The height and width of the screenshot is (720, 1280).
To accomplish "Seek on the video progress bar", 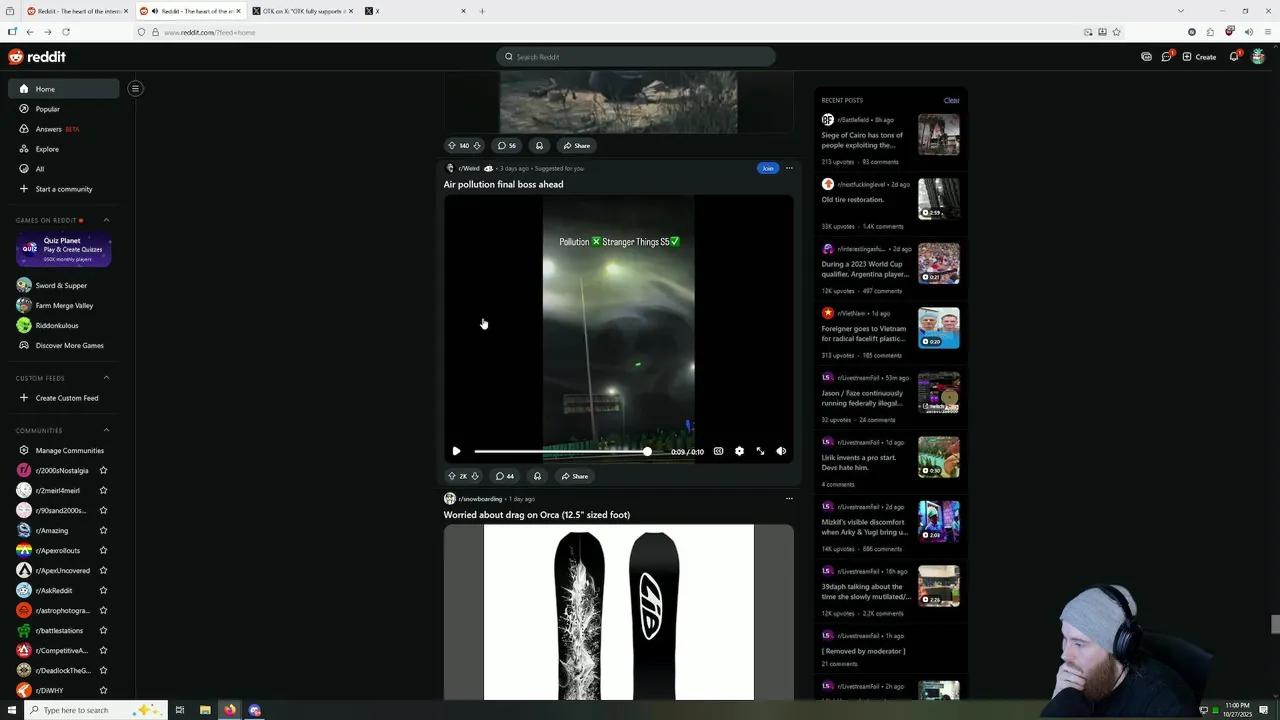I will tap(563, 452).
